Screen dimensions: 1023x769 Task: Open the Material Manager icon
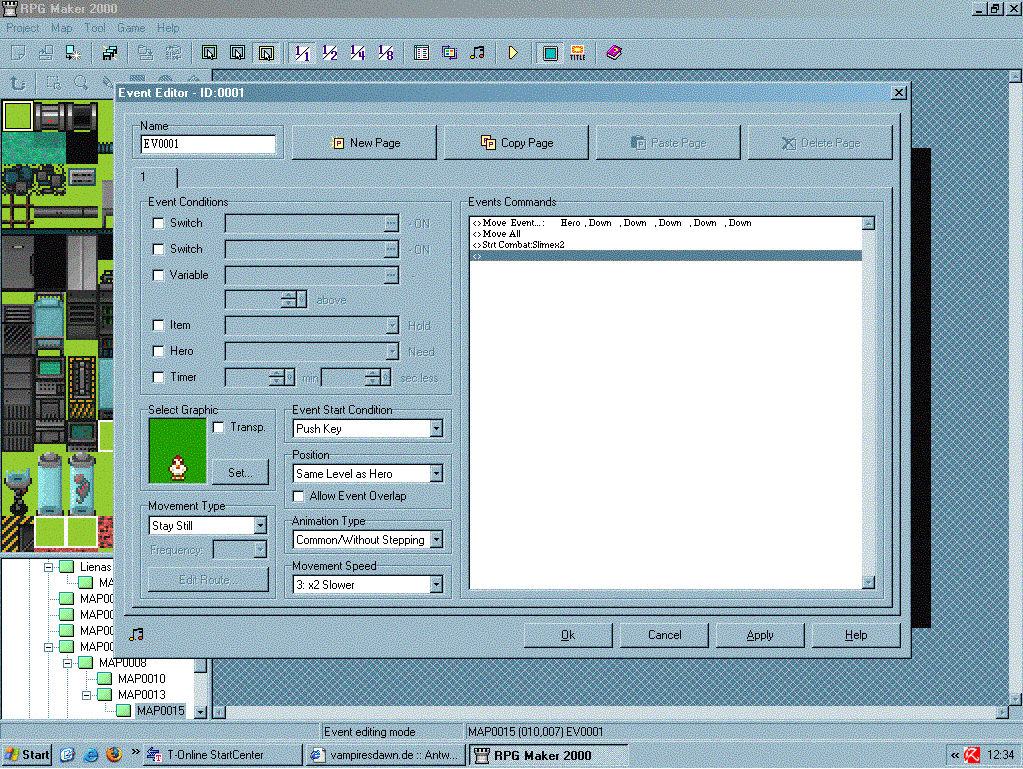tap(450, 53)
